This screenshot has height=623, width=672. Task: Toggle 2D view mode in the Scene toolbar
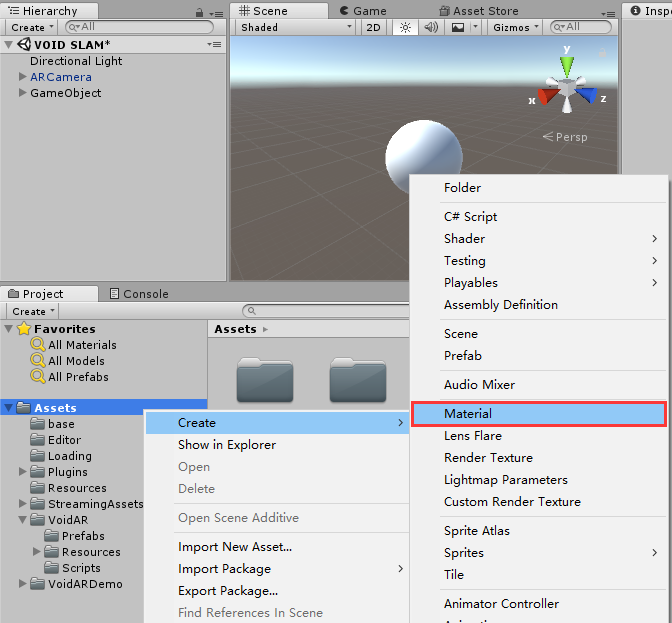click(373, 28)
